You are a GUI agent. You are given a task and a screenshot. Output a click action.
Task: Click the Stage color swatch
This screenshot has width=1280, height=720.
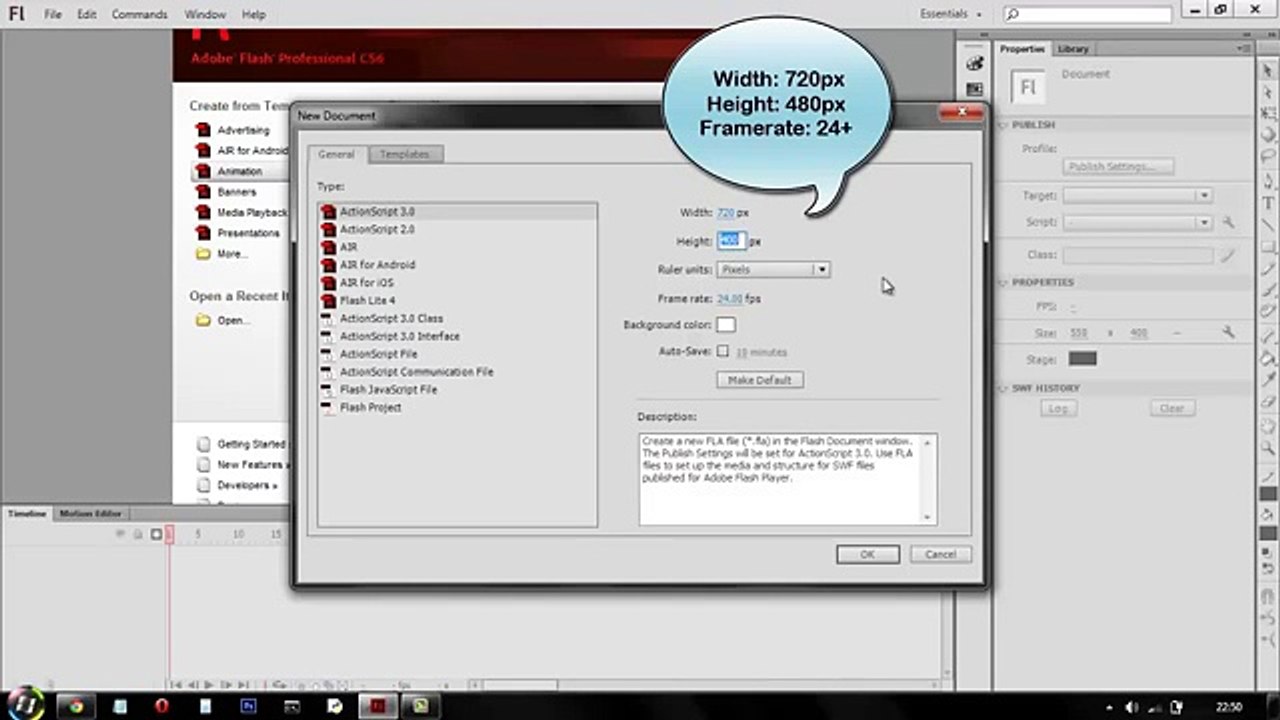pos(1082,358)
